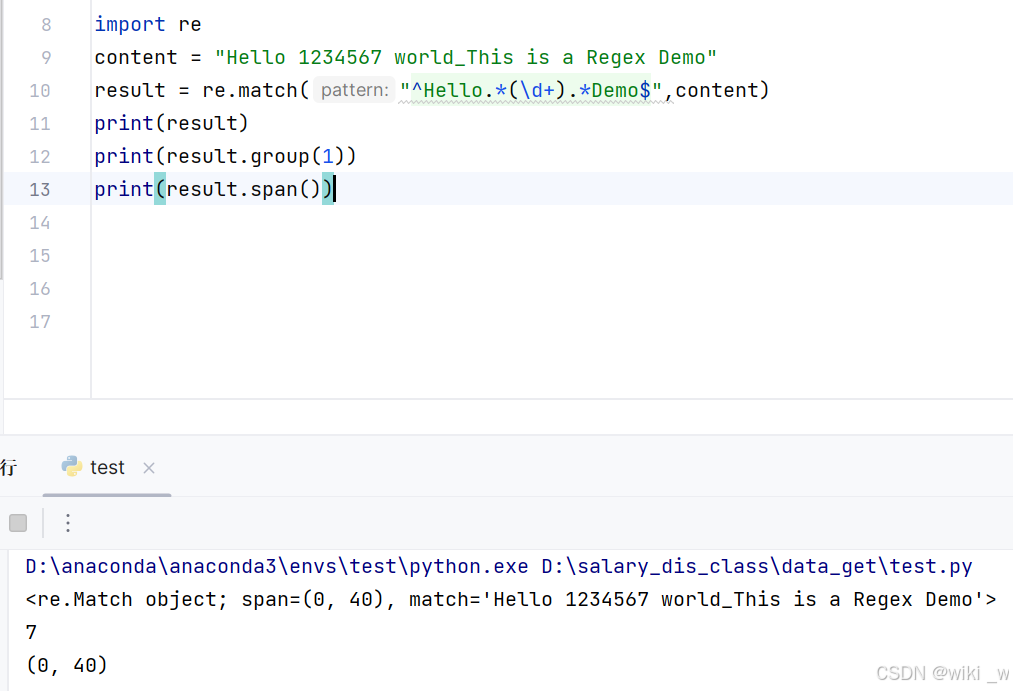Click the 'content' variable on line 9
Screen dimensions: 1013x691
pyautogui.click(x=136, y=57)
